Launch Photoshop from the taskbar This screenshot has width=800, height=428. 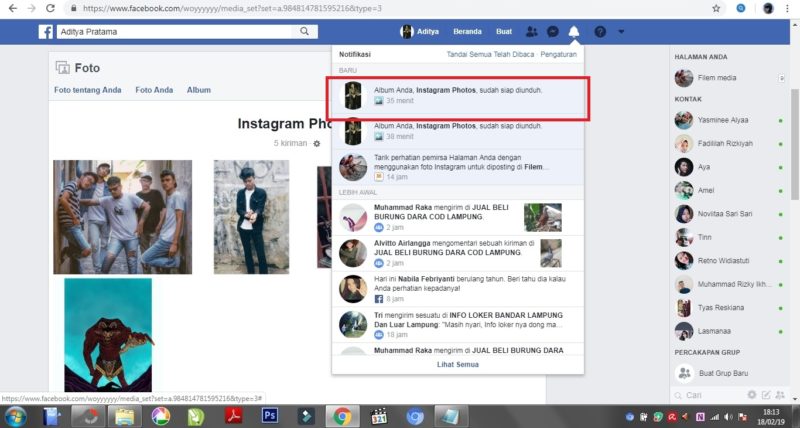[x=269, y=416]
